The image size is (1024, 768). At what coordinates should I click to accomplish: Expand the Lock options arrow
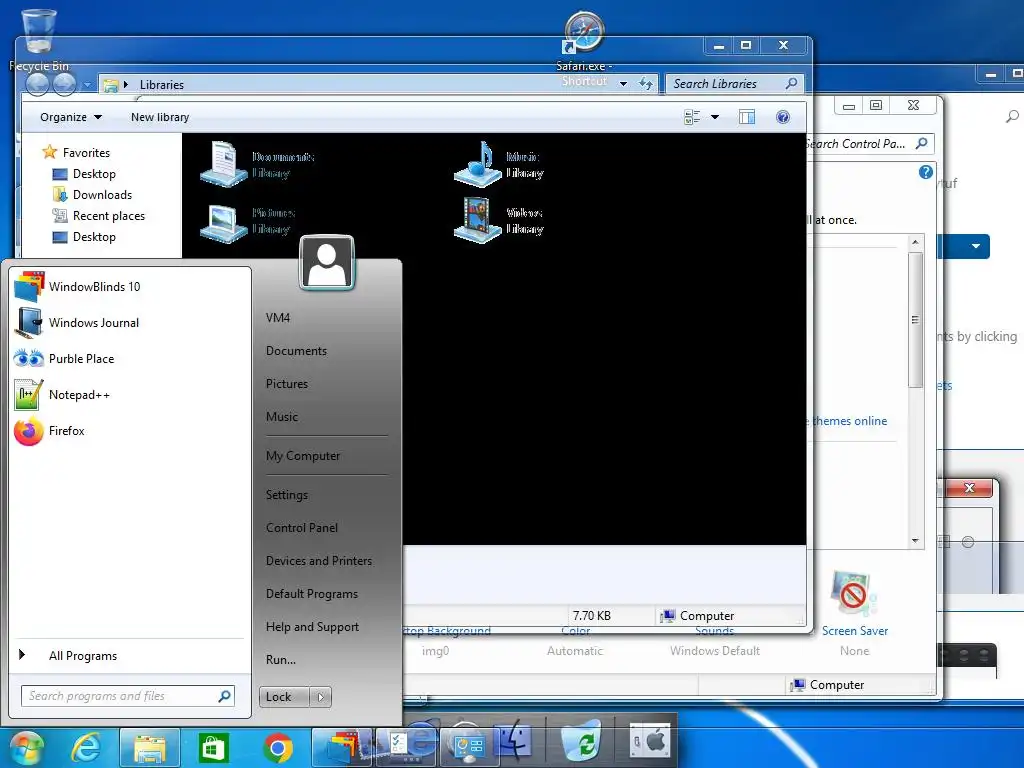[x=321, y=697]
